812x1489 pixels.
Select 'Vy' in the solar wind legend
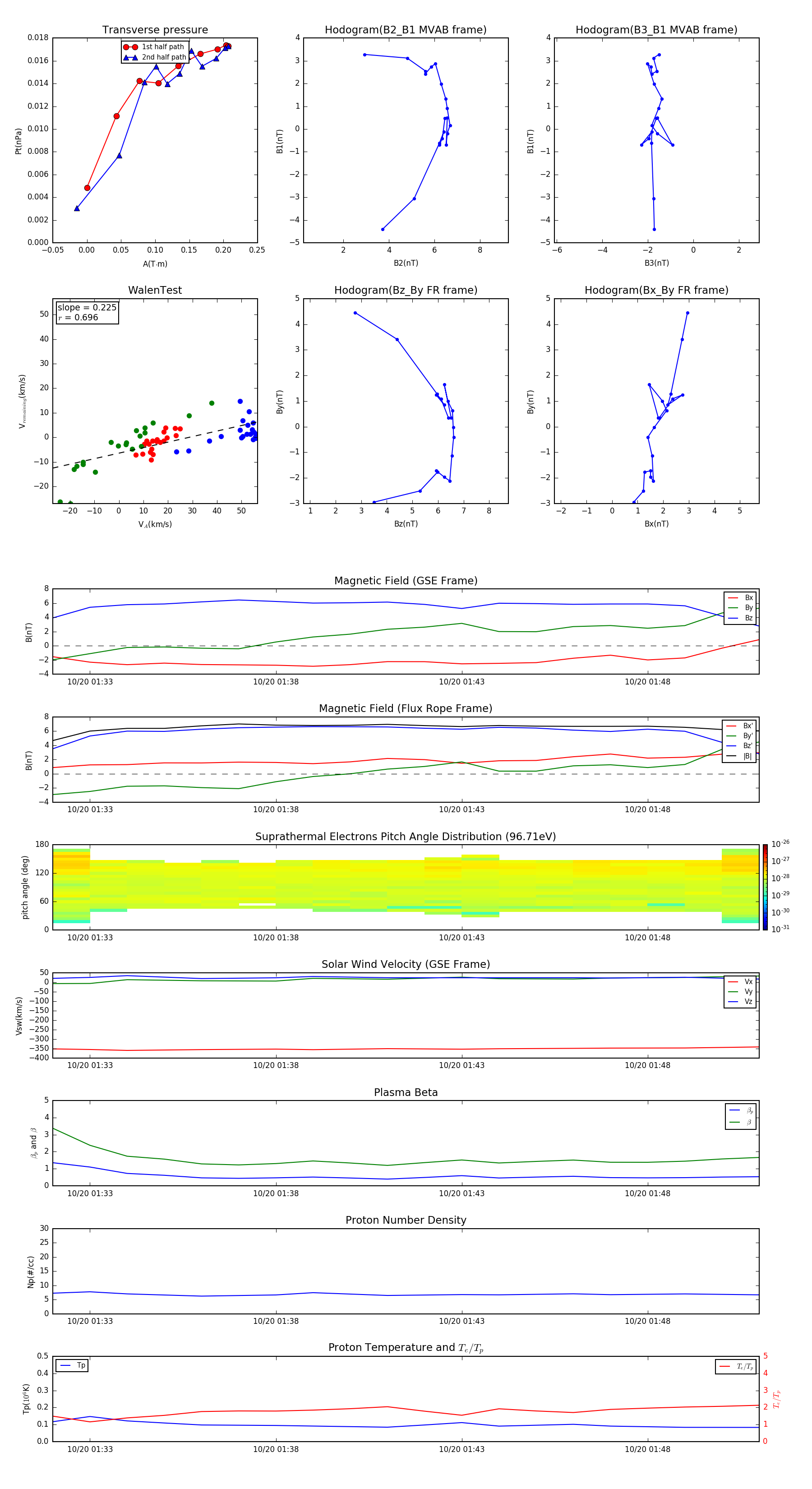[x=740, y=991]
